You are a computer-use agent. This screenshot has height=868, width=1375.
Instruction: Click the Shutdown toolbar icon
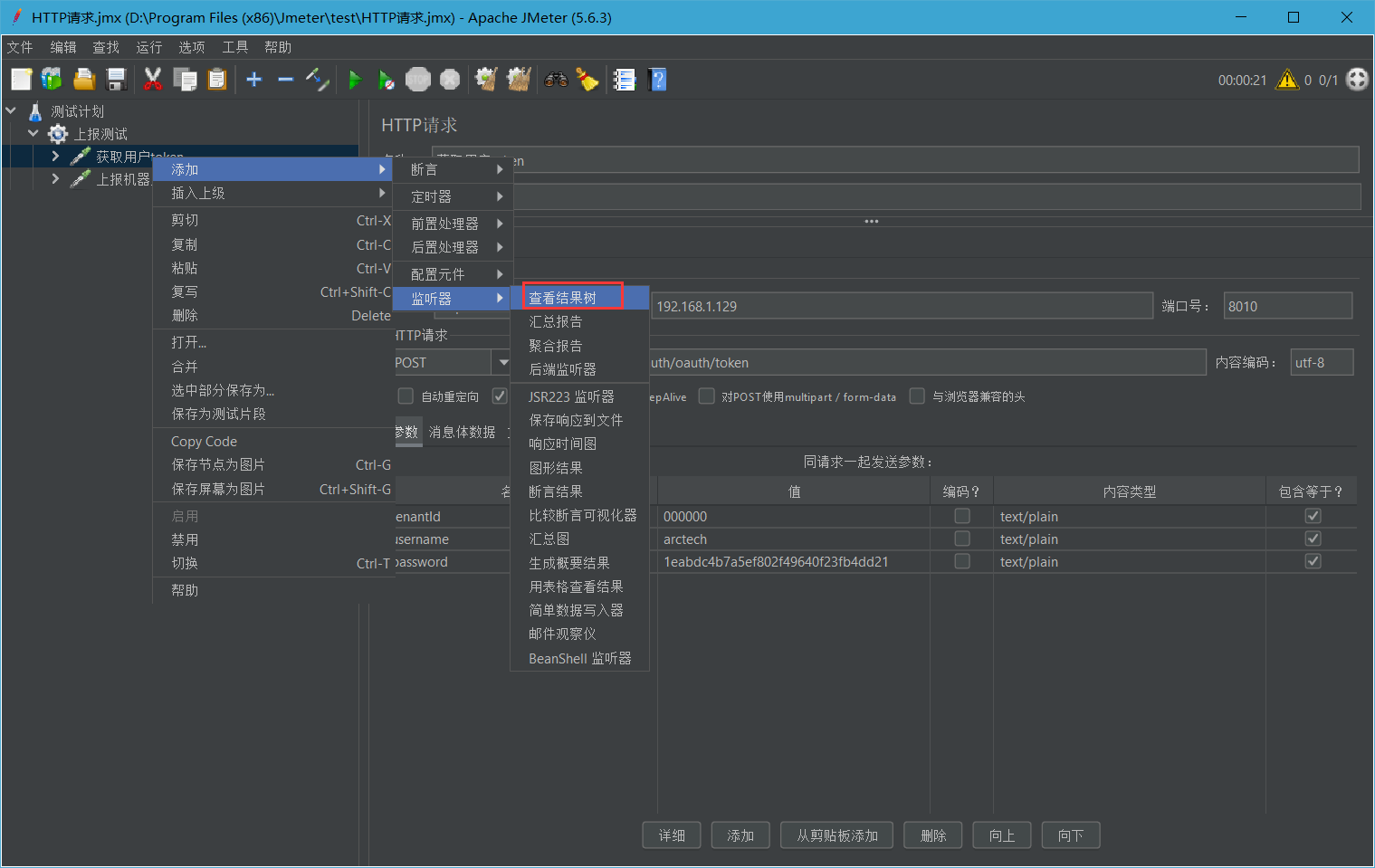pos(450,80)
